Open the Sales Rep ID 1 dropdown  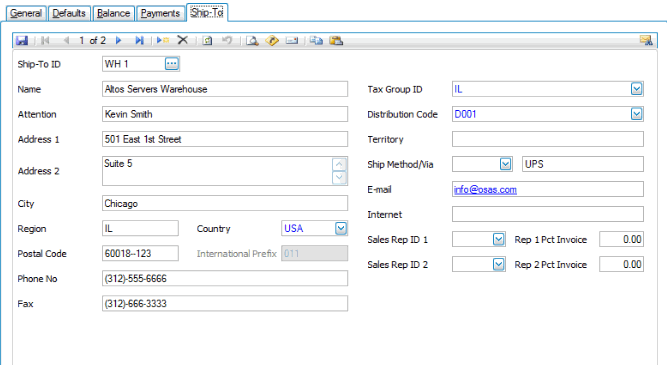tap(499, 240)
